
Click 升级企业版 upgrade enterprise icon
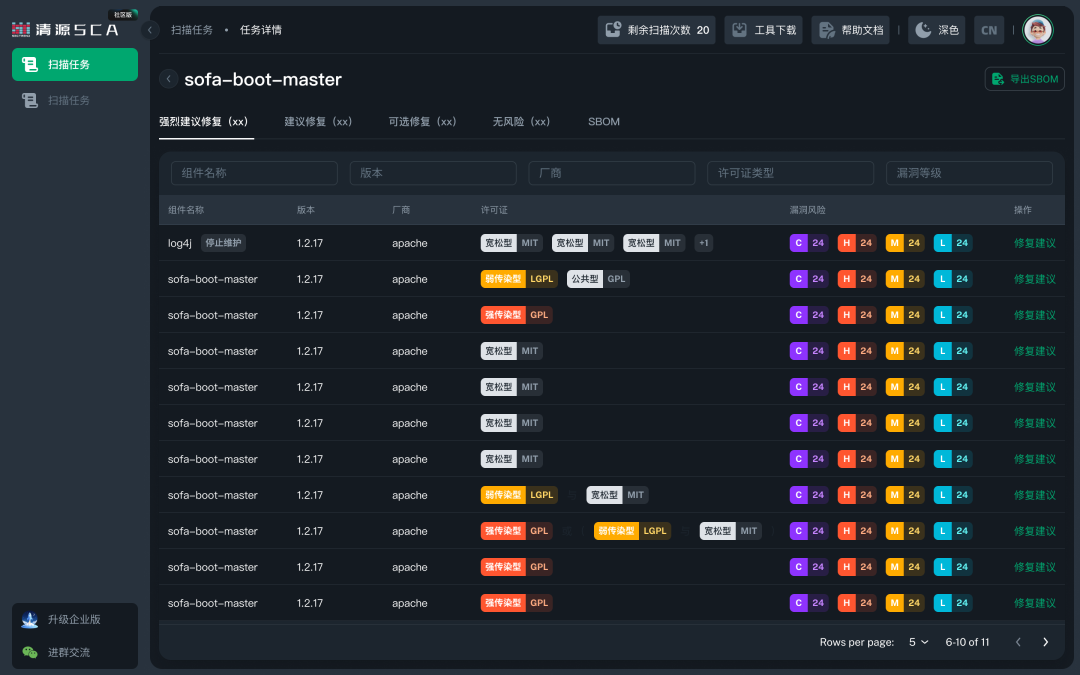30,619
